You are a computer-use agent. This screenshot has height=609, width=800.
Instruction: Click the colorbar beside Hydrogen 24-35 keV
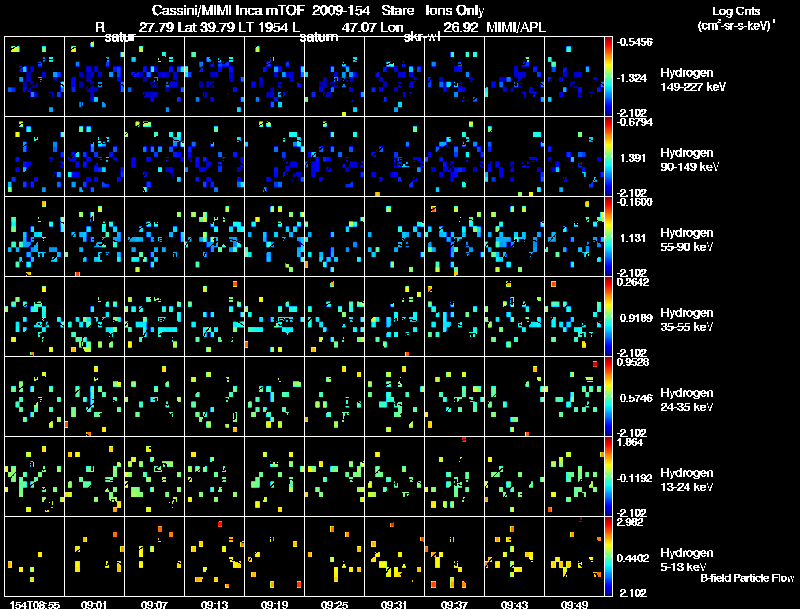tap(608, 397)
